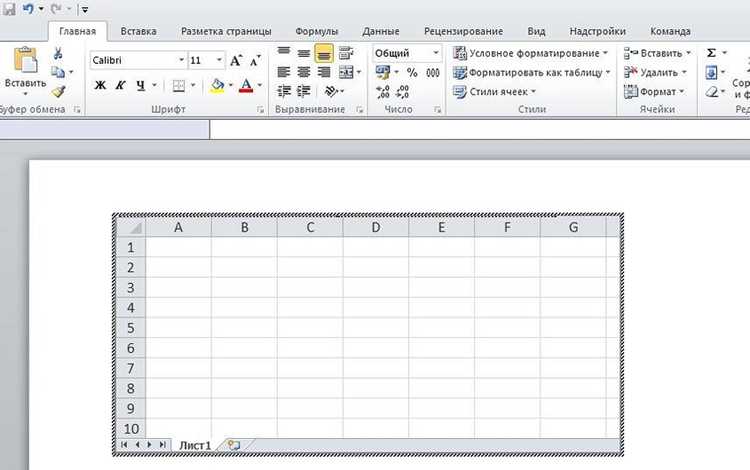Apply the red font color A
The height and width of the screenshot is (470, 750).
coord(246,86)
